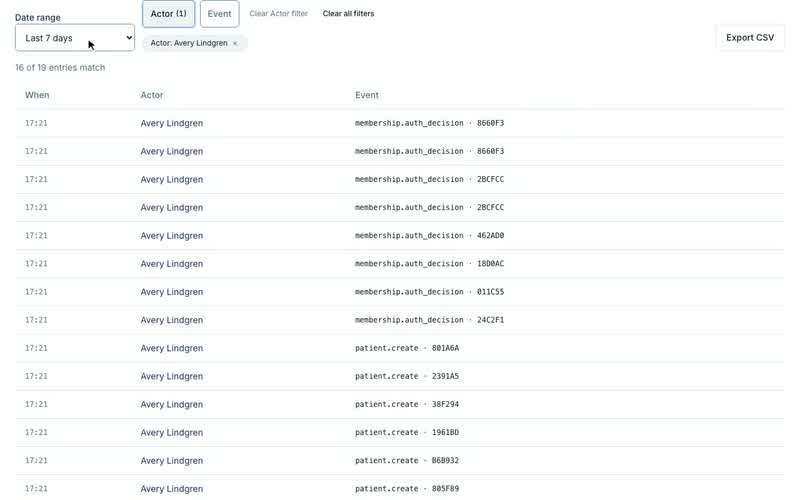Open the Actor (1) filter menu
This screenshot has width=800, height=500.
pos(168,14)
